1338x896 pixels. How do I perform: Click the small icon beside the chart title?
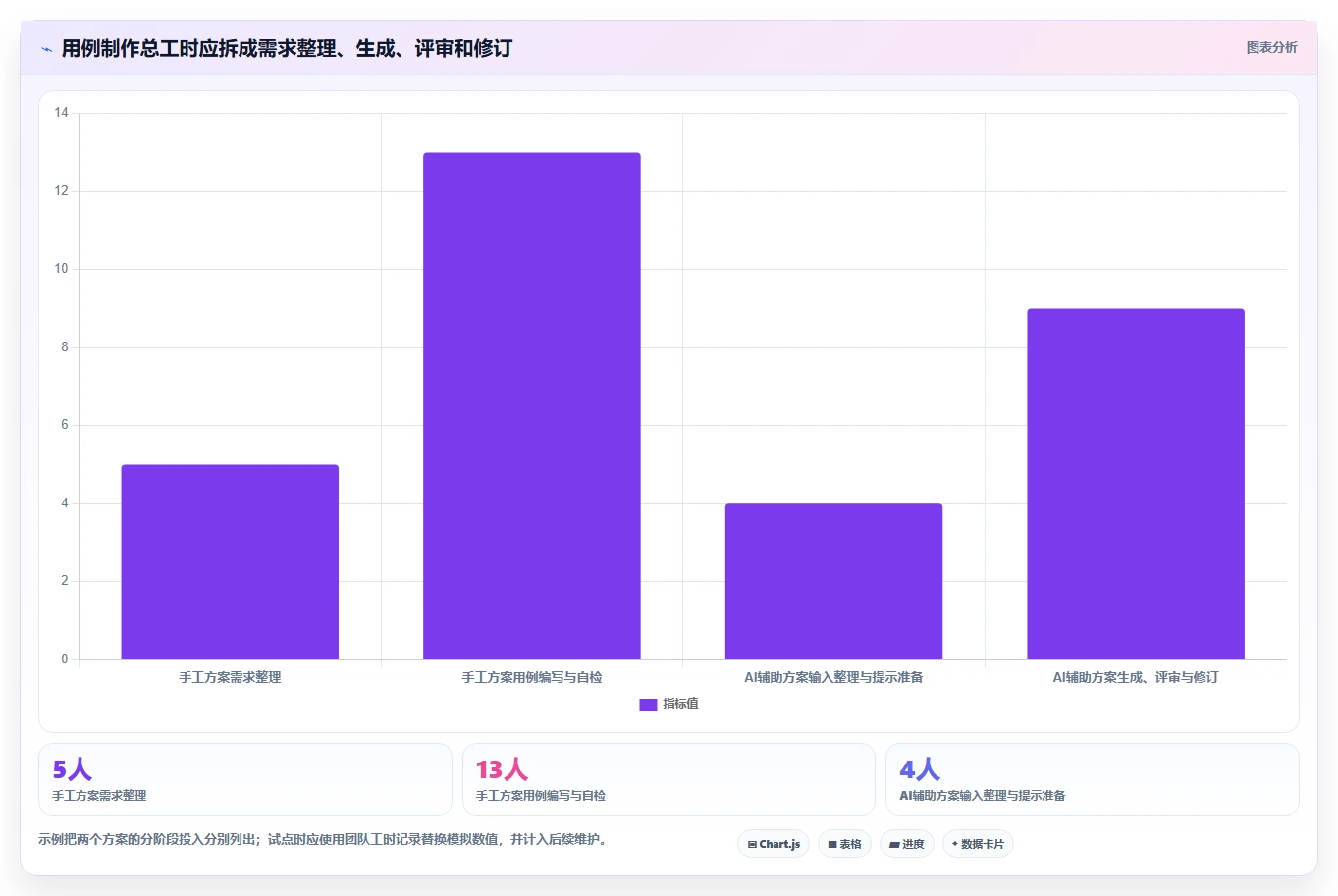tap(46, 49)
